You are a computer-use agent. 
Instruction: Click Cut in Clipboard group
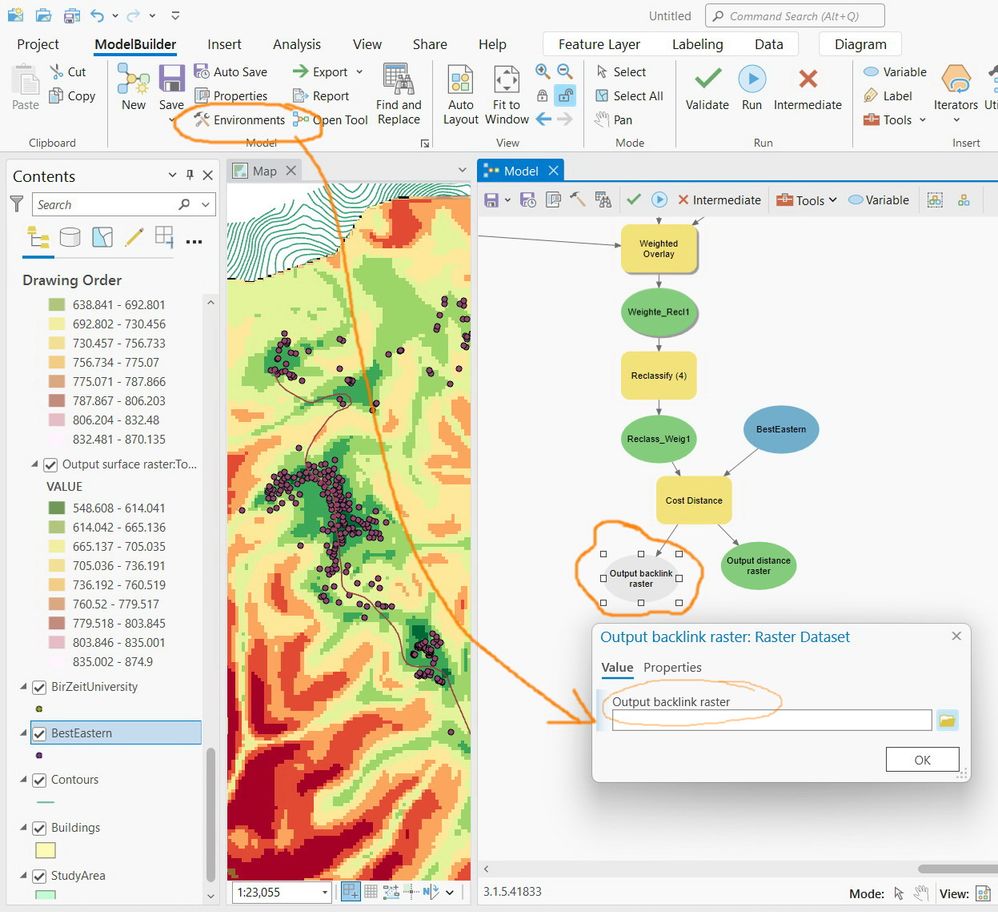(x=67, y=72)
